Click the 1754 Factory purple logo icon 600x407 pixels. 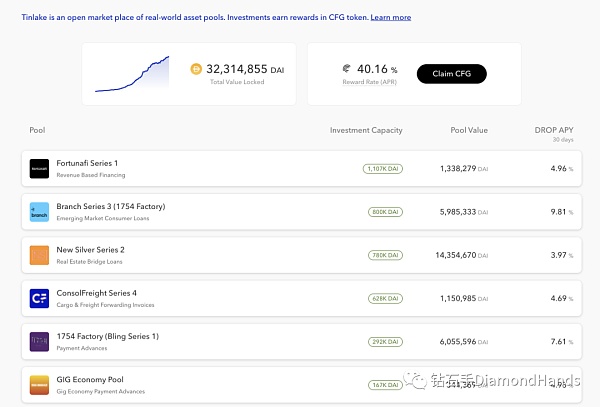(x=39, y=342)
